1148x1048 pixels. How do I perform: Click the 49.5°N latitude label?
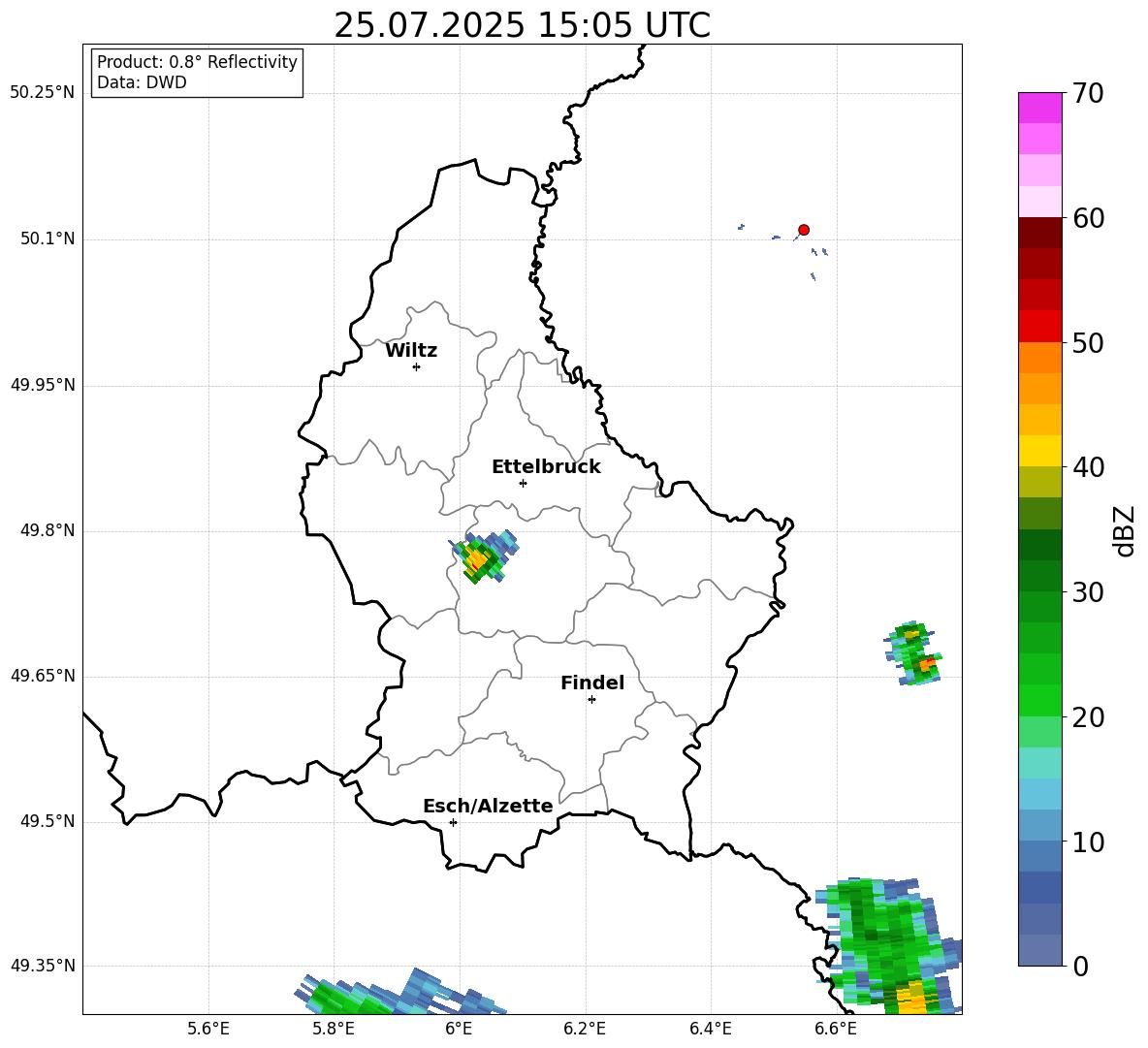click(x=48, y=822)
